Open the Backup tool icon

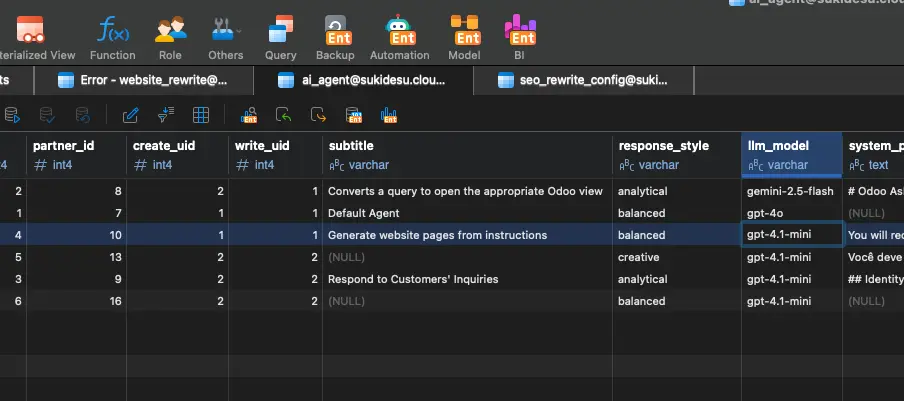(x=335, y=37)
